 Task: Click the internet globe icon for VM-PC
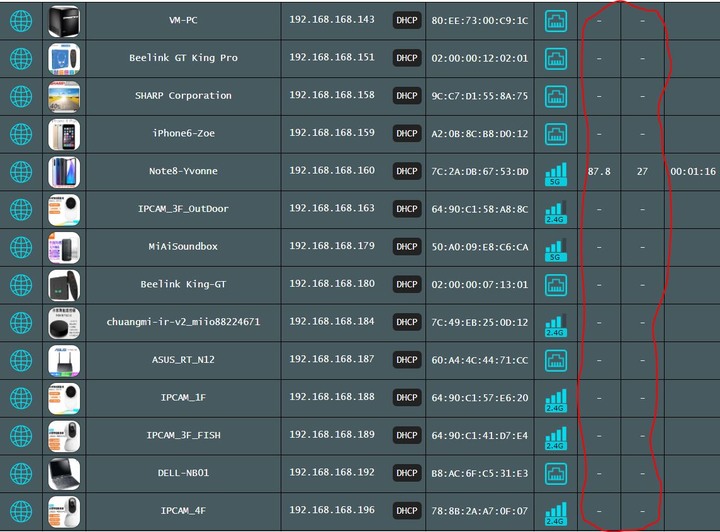21,21
